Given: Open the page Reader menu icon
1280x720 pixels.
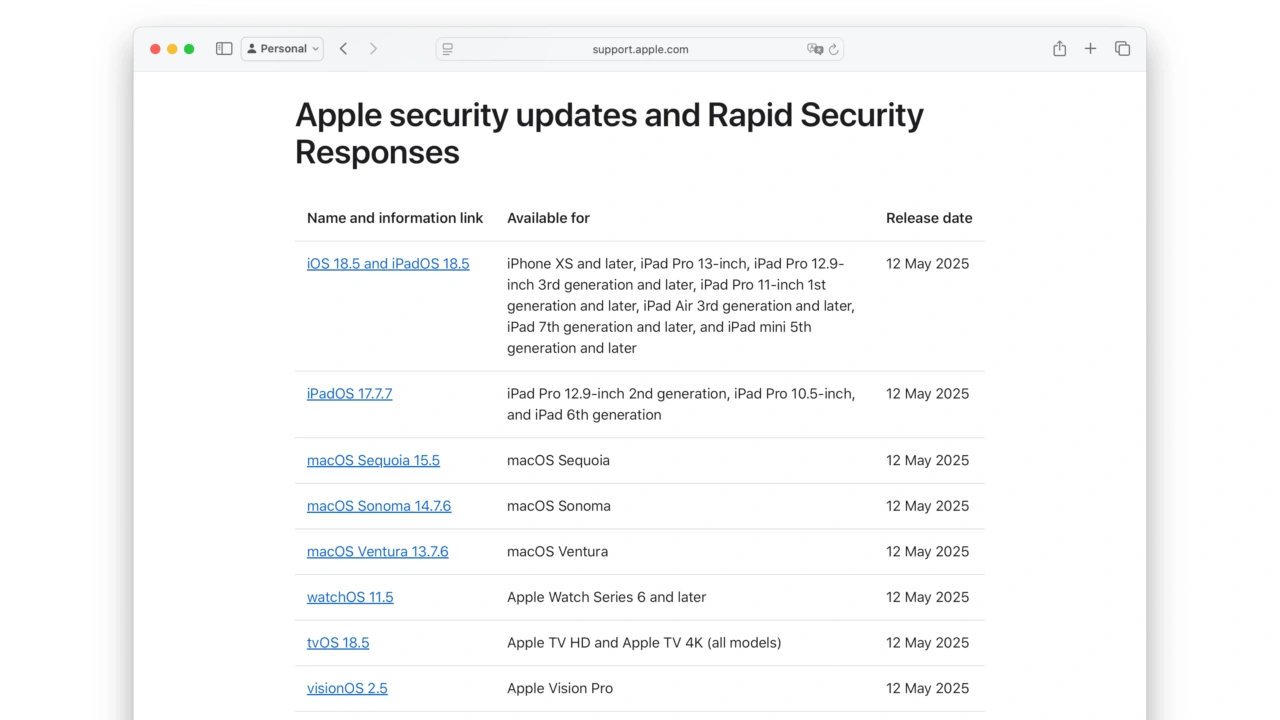Looking at the screenshot, I should point(447,49).
